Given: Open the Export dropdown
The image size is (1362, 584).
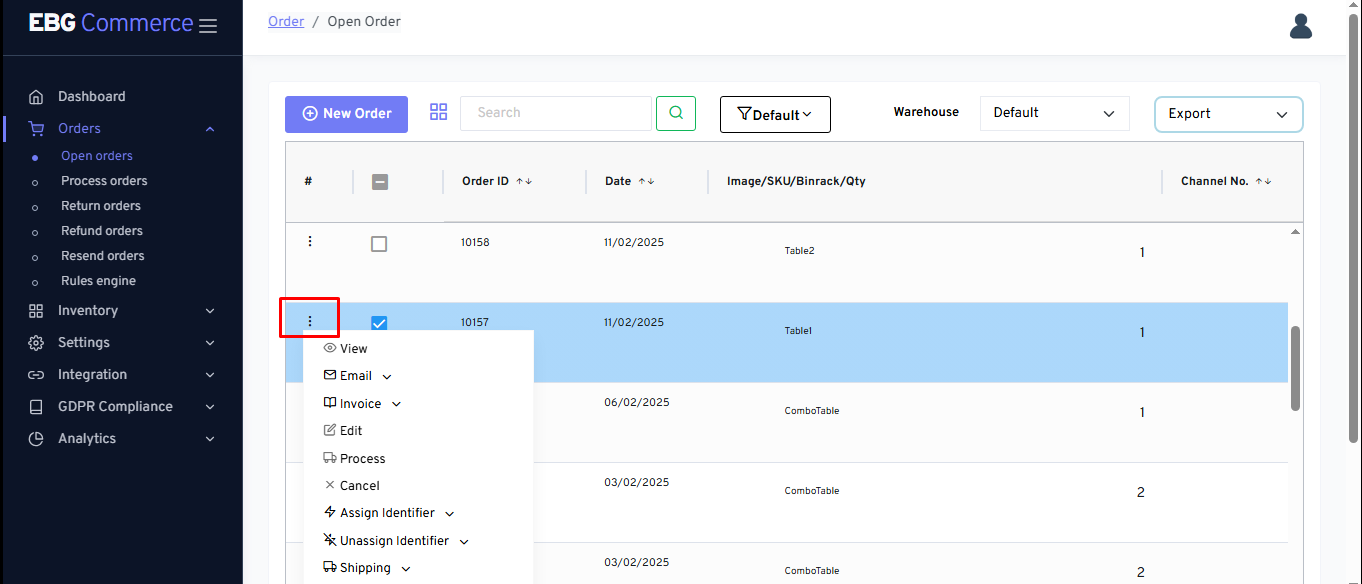Looking at the screenshot, I should [x=1228, y=114].
